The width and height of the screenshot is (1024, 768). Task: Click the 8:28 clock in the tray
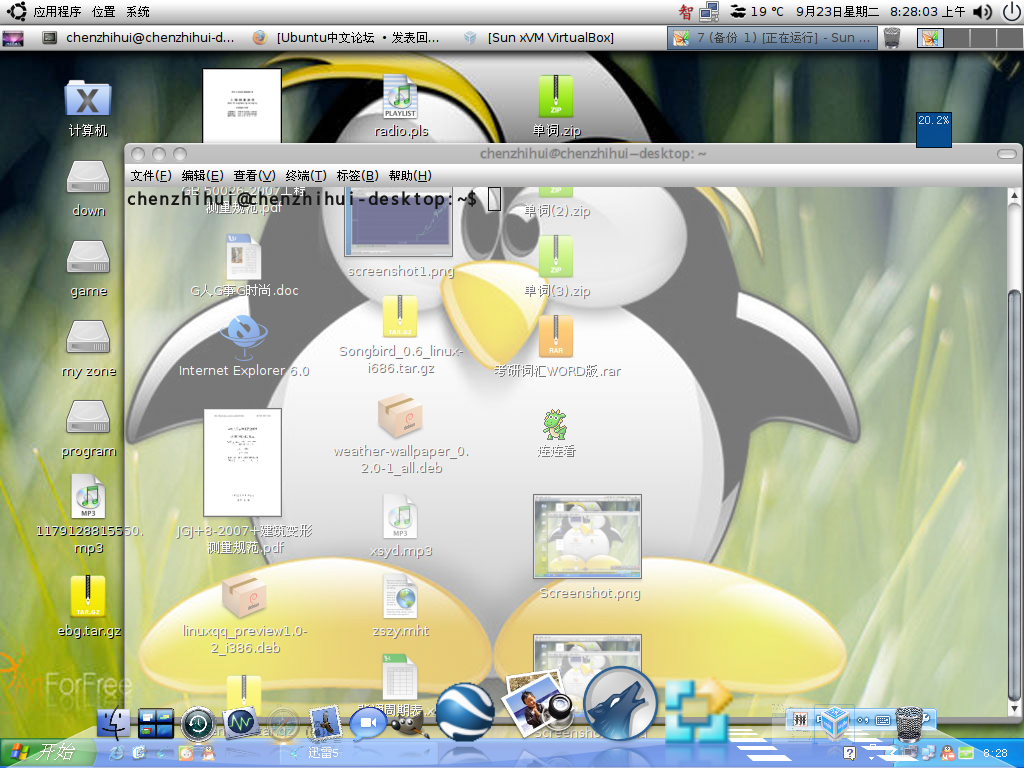tap(995, 753)
